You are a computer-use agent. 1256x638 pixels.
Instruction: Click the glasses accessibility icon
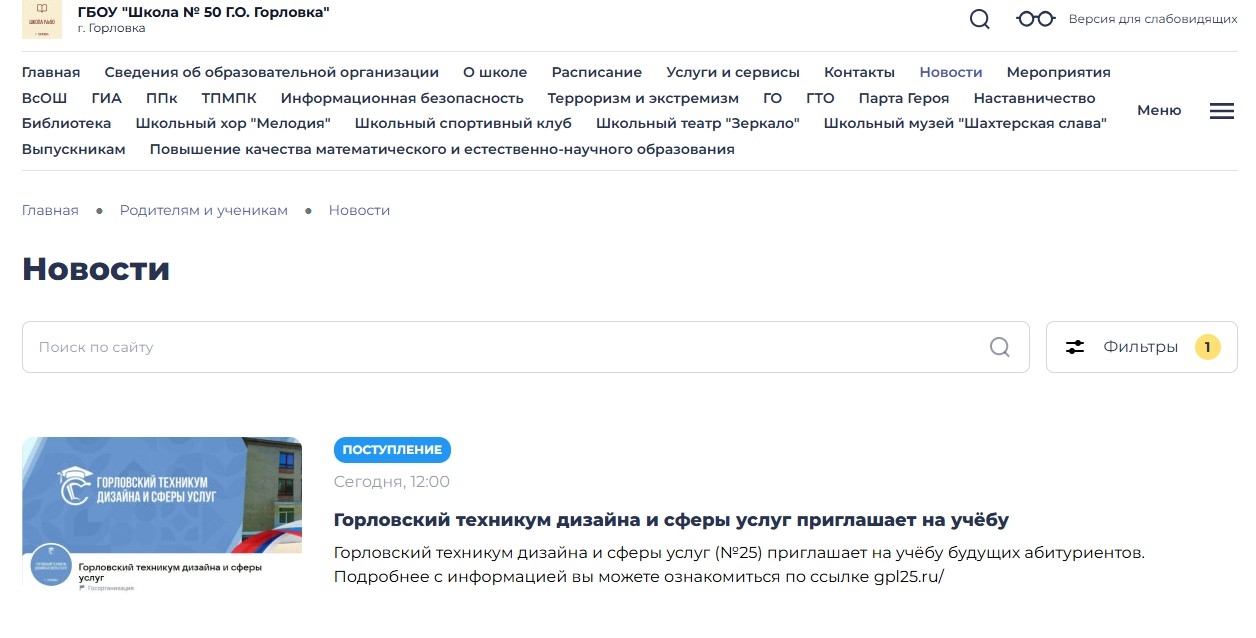click(1036, 19)
